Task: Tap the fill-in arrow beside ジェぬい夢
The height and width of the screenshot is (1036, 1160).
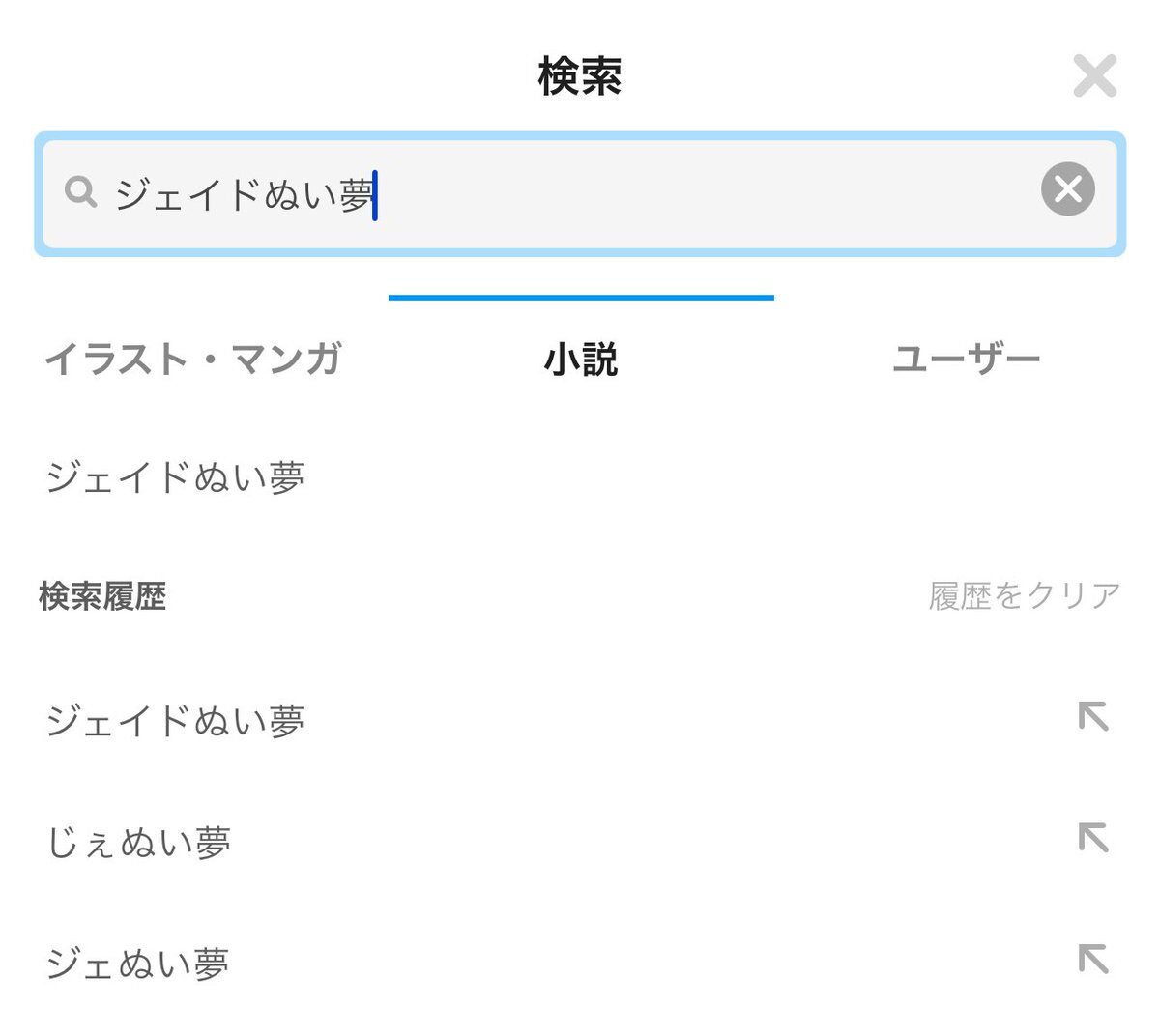Action: tap(1093, 959)
